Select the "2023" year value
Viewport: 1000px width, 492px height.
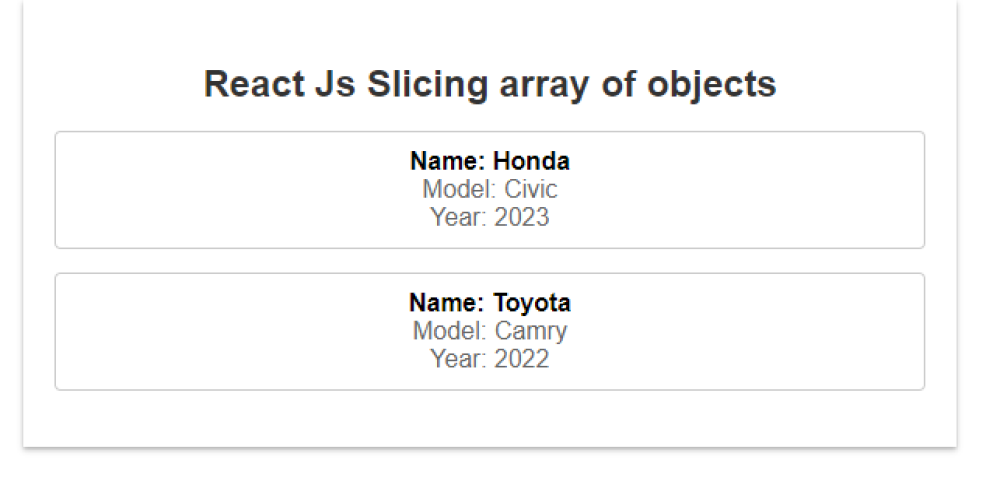coord(521,217)
